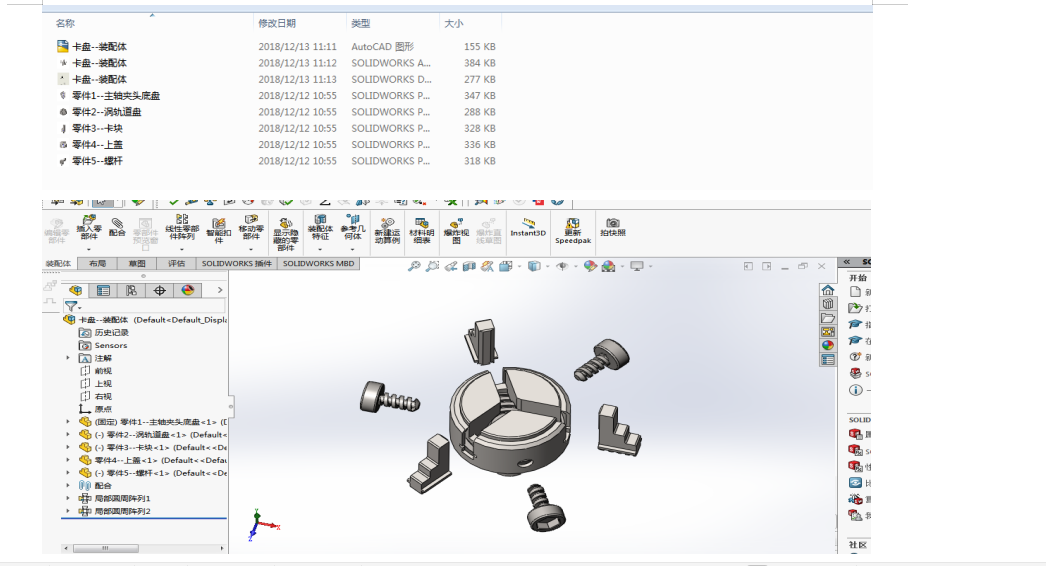Sort files by 类型 column header
The image size is (1046, 566).
point(361,23)
